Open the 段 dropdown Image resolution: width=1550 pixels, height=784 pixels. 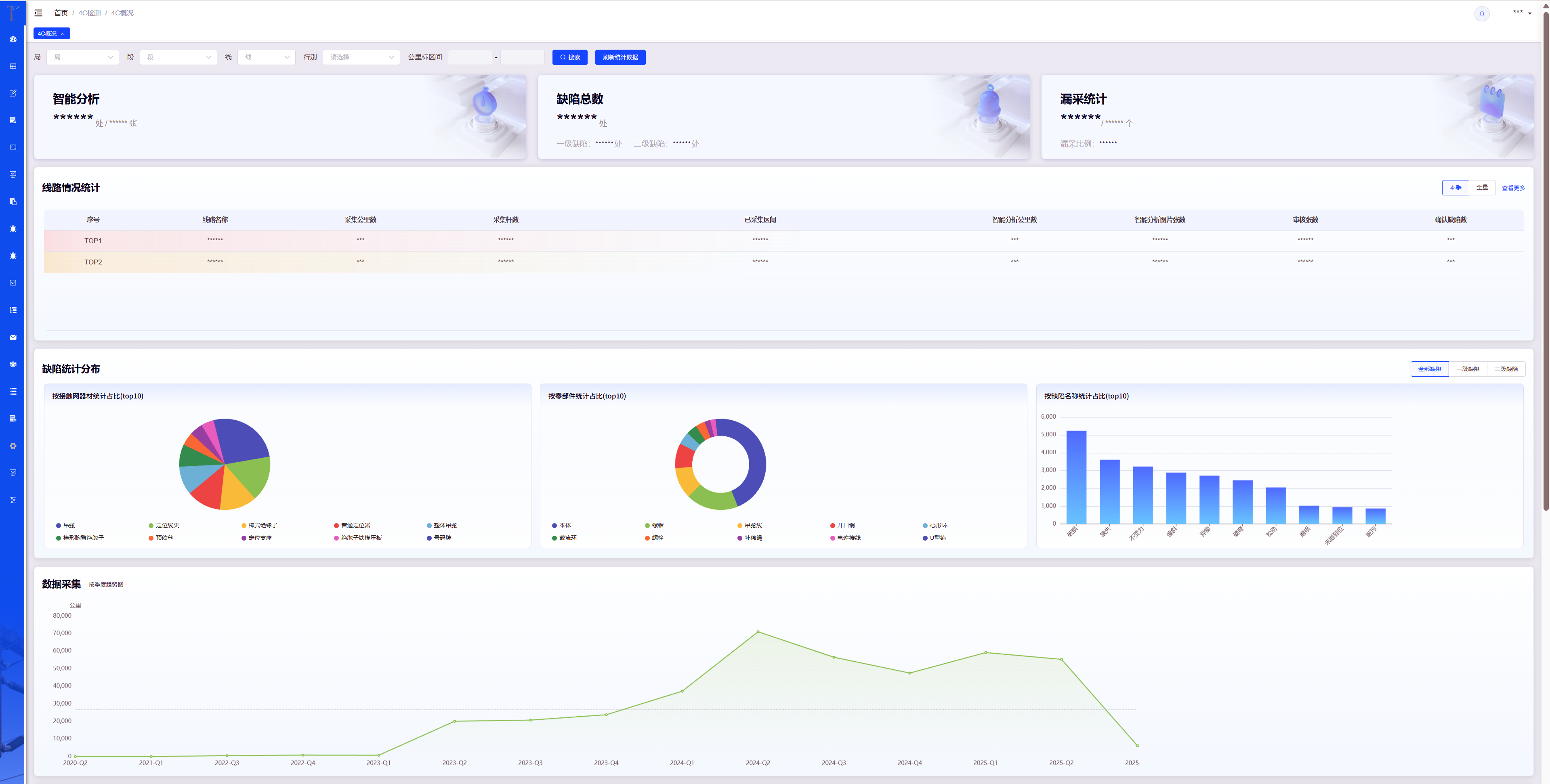[x=178, y=57]
